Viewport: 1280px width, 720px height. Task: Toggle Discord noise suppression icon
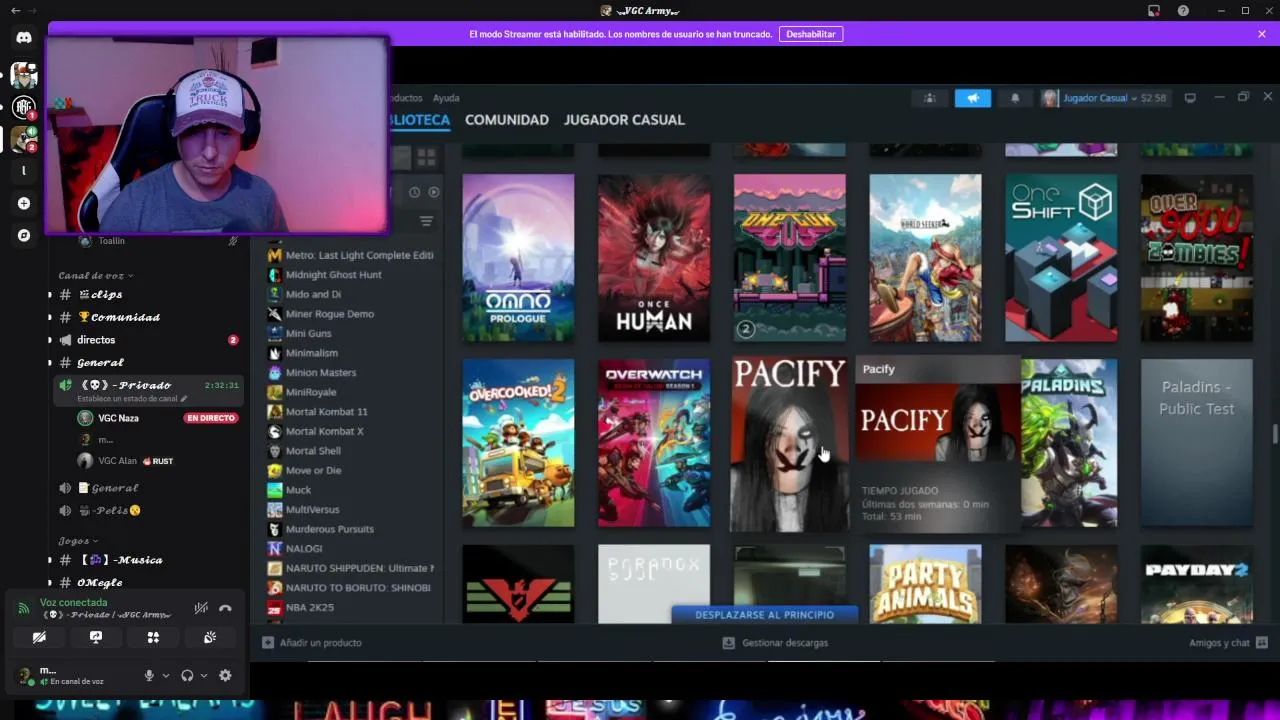tap(201, 608)
